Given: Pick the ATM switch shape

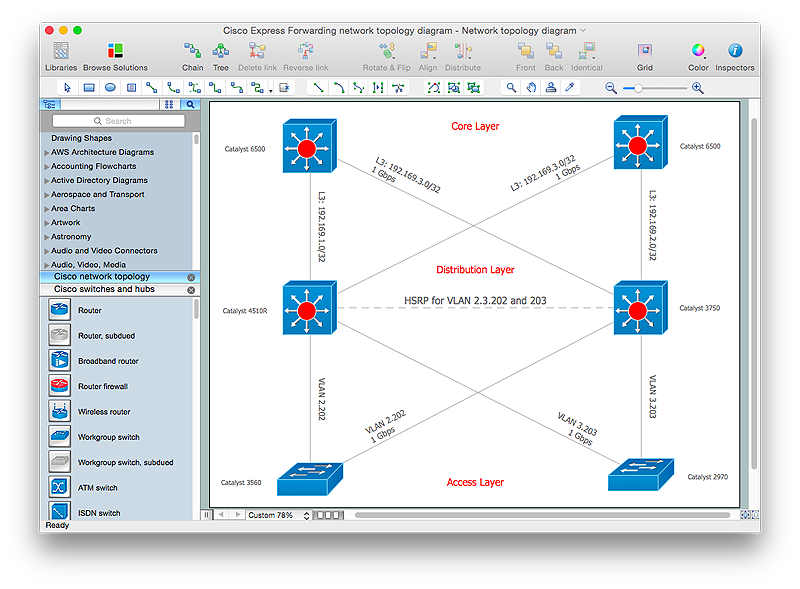Looking at the screenshot, I should click(x=59, y=487).
